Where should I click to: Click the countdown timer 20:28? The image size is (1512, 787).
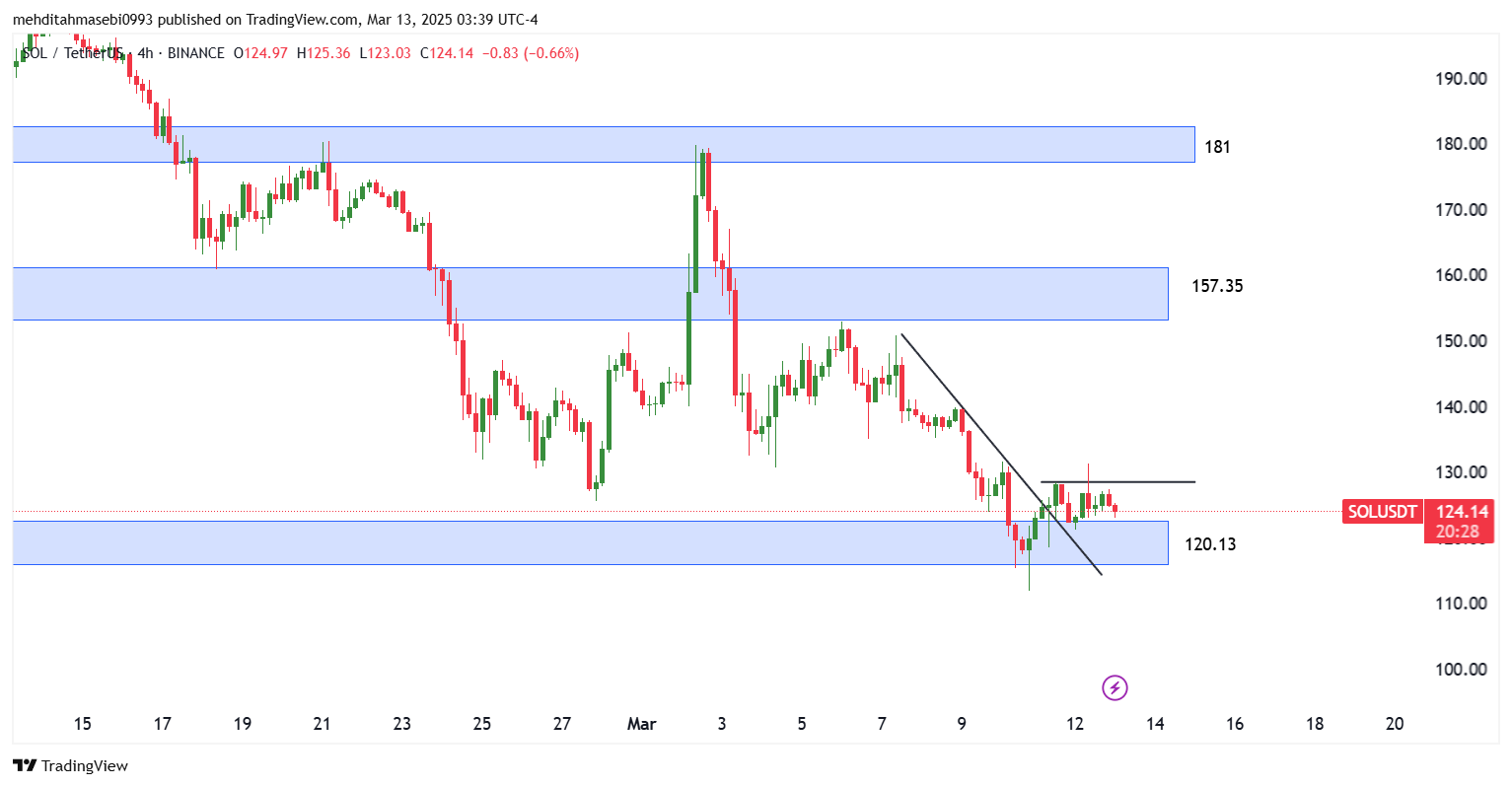1457,532
